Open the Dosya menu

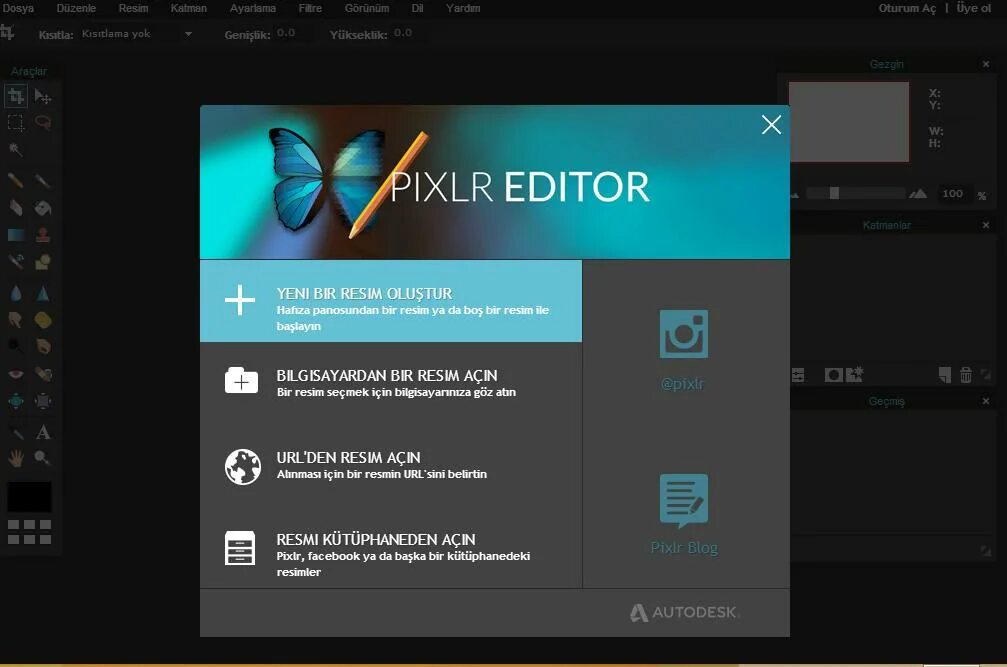point(18,8)
